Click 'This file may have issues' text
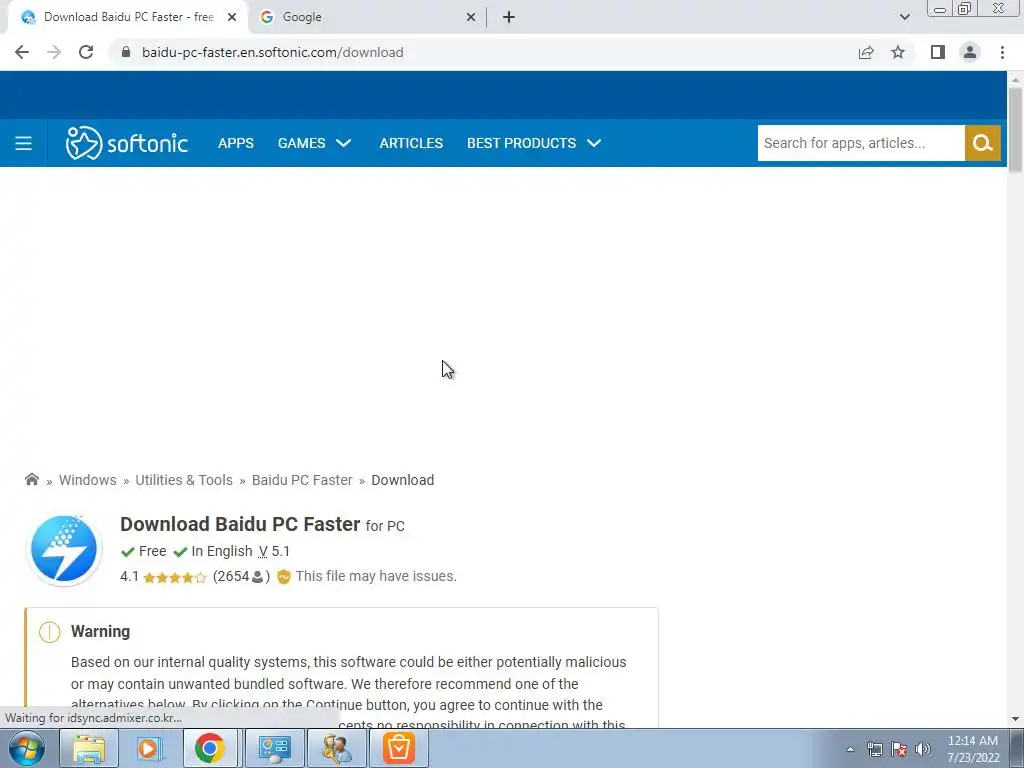This screenshot has height=768, width=1024. pos(376,576)
